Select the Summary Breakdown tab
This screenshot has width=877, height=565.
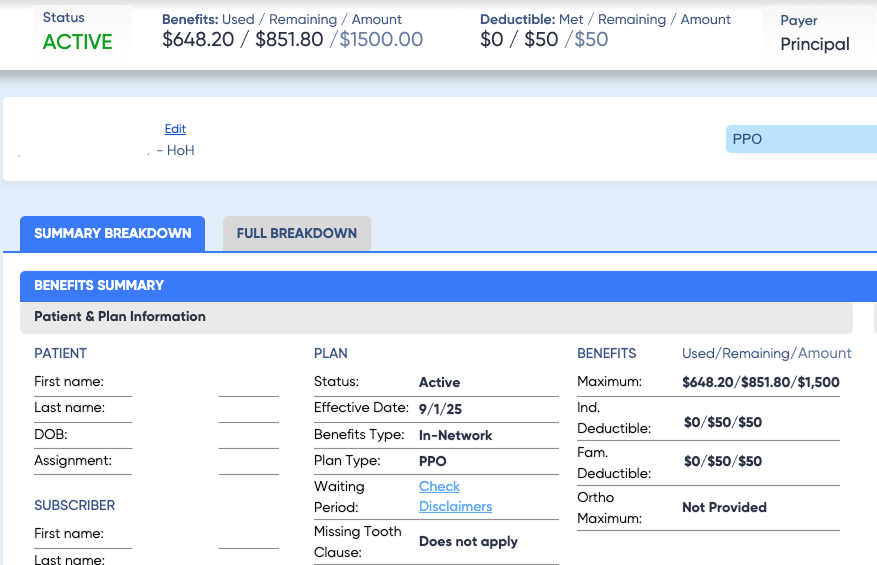point(112,233)
